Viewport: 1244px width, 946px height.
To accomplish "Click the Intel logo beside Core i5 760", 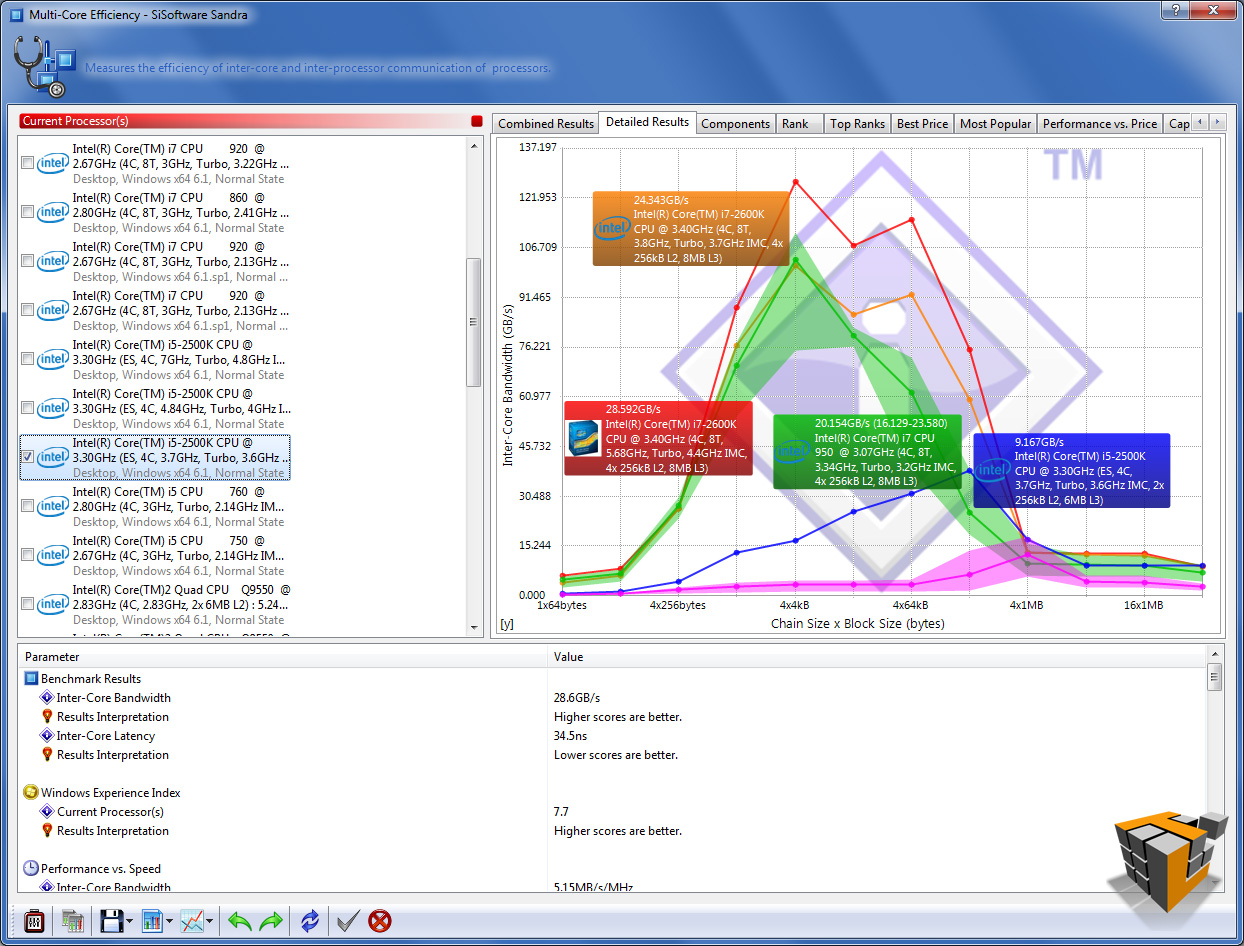I will (x=53, y=506).
